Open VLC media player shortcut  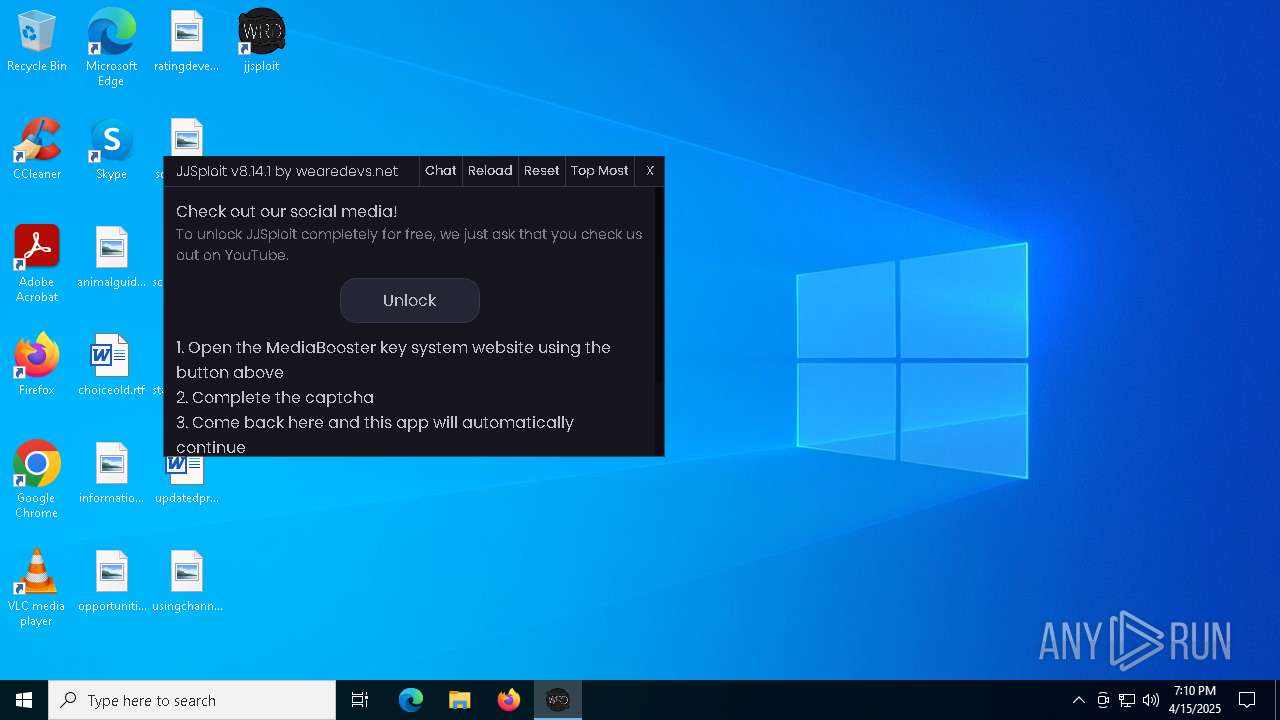[x=37, y=588]
